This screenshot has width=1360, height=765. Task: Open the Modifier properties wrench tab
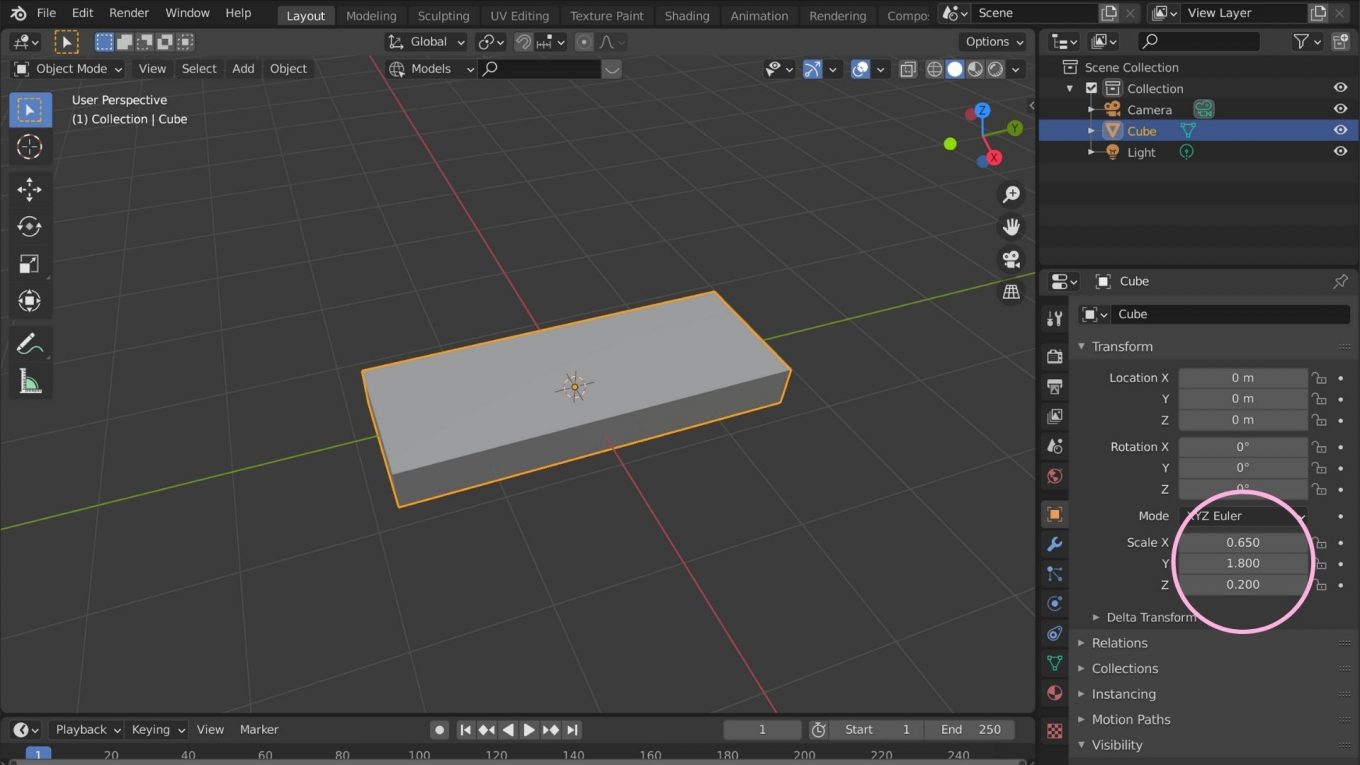1054,544
